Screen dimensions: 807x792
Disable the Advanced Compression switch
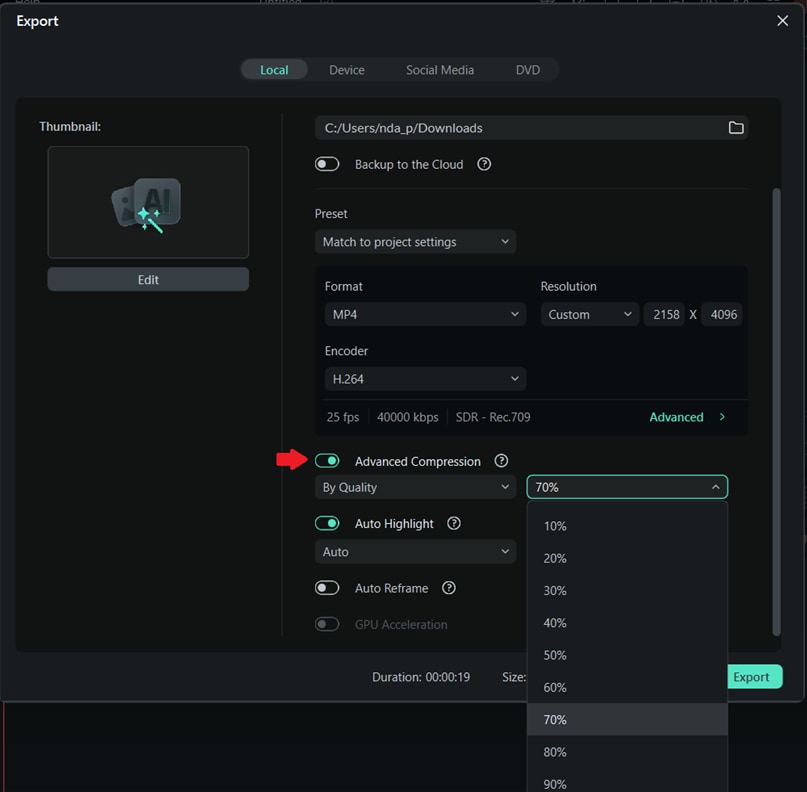click(327, 461)
